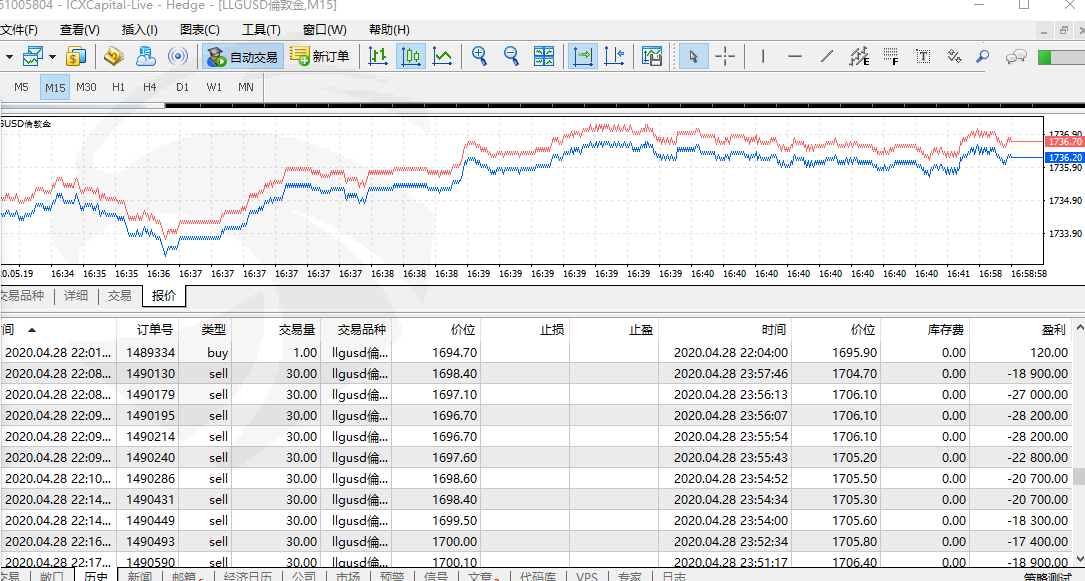Screen dimensions: 1085x581
Task: Click the history table vertical scrollbar
Action: (1078, 476)
